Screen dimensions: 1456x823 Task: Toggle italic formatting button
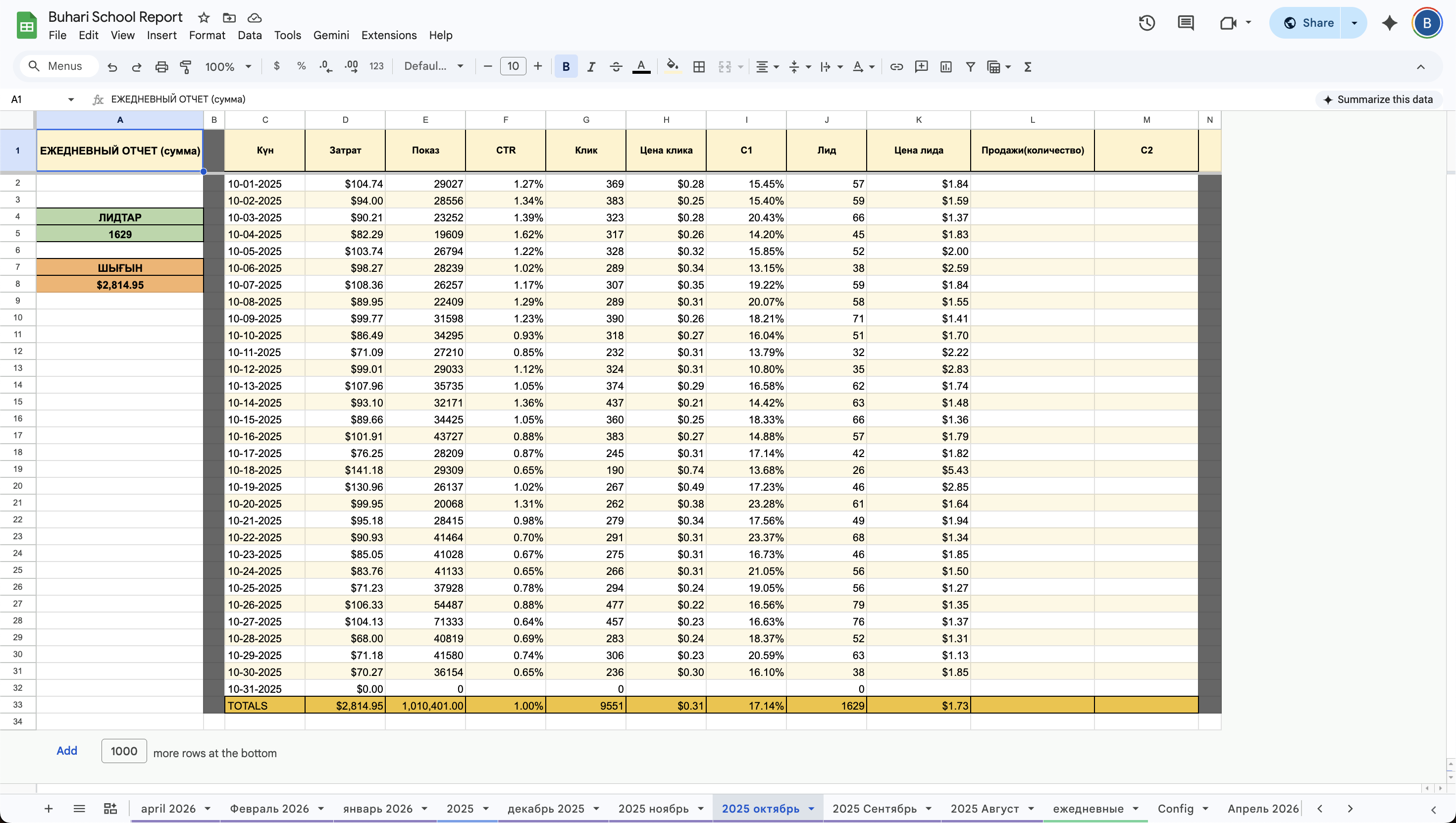point(591,67)
